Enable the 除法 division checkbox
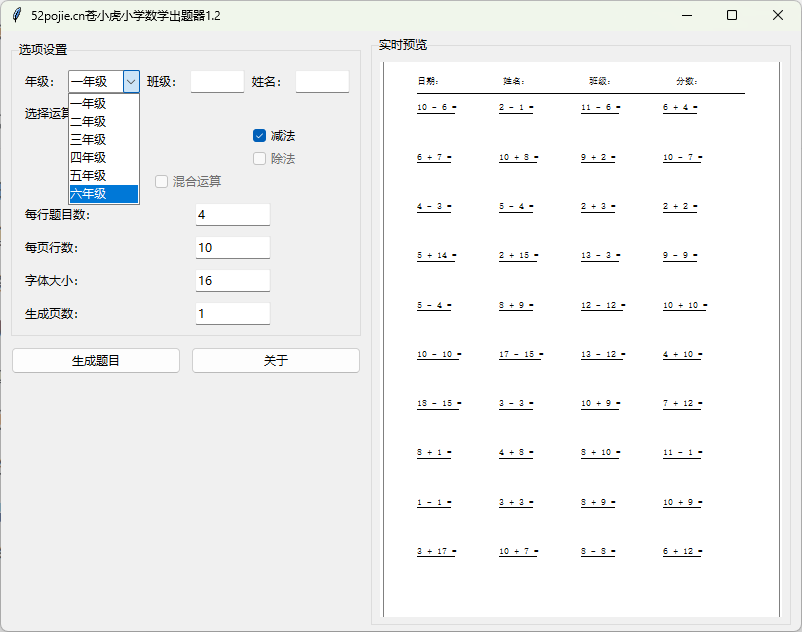Screen dimensions: 802x632 [x=260, y=159]
